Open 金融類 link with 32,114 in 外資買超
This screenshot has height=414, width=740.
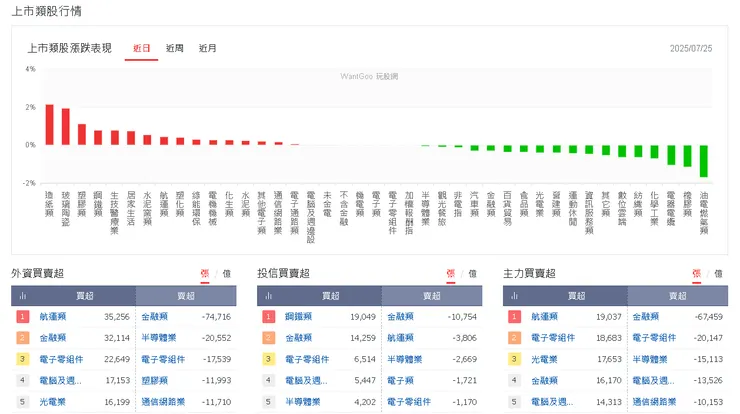[x=53, y=338]
